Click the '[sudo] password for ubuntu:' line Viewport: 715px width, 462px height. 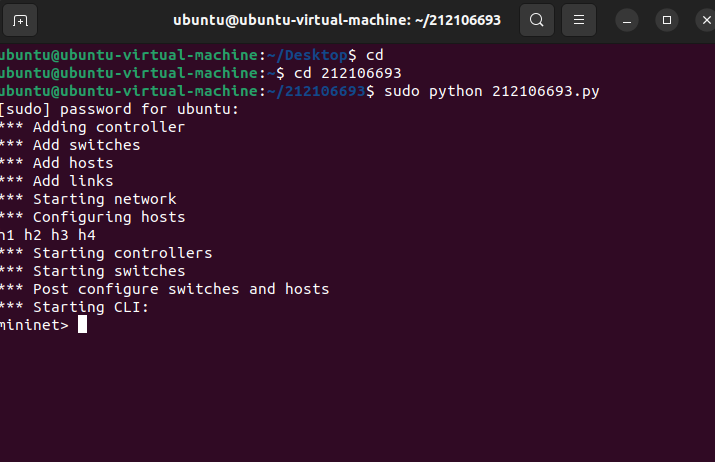pos(120,109)
